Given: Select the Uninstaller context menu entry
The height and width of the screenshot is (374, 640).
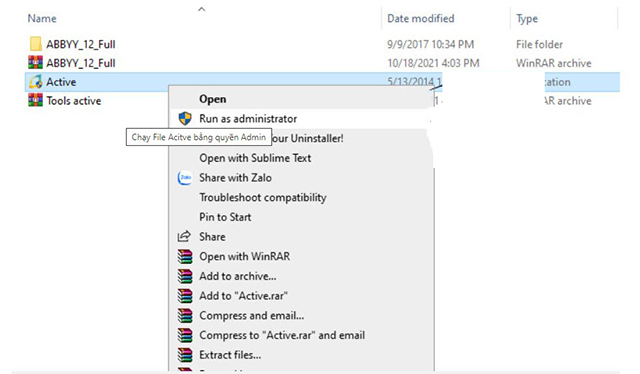Looking at the screenshot, I should [x=307, y=138].
